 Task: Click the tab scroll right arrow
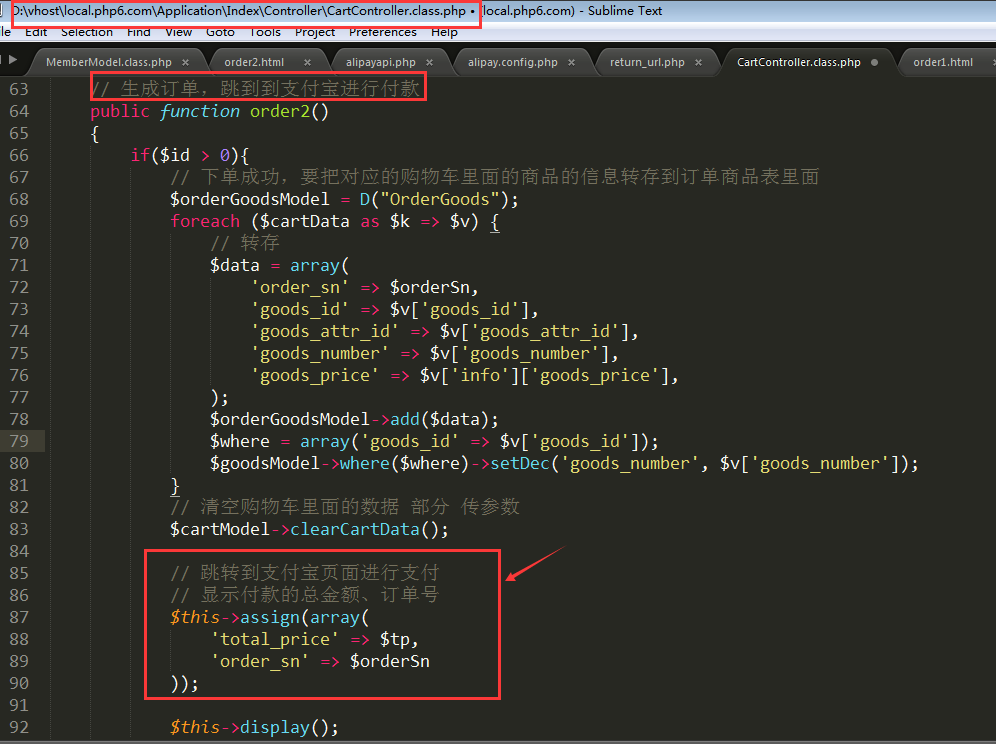coord(13,61)
